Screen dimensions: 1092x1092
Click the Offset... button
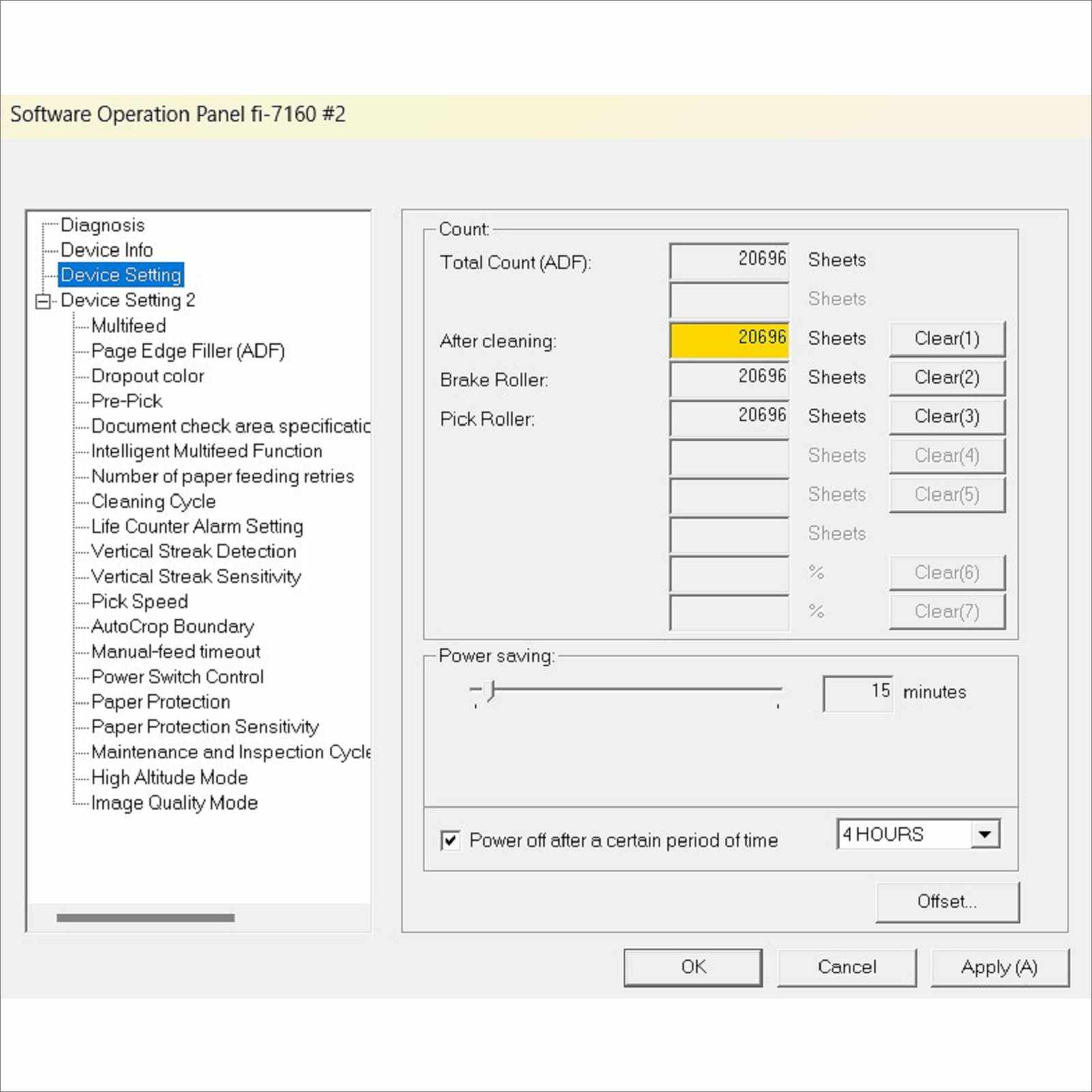pos(947,902)
